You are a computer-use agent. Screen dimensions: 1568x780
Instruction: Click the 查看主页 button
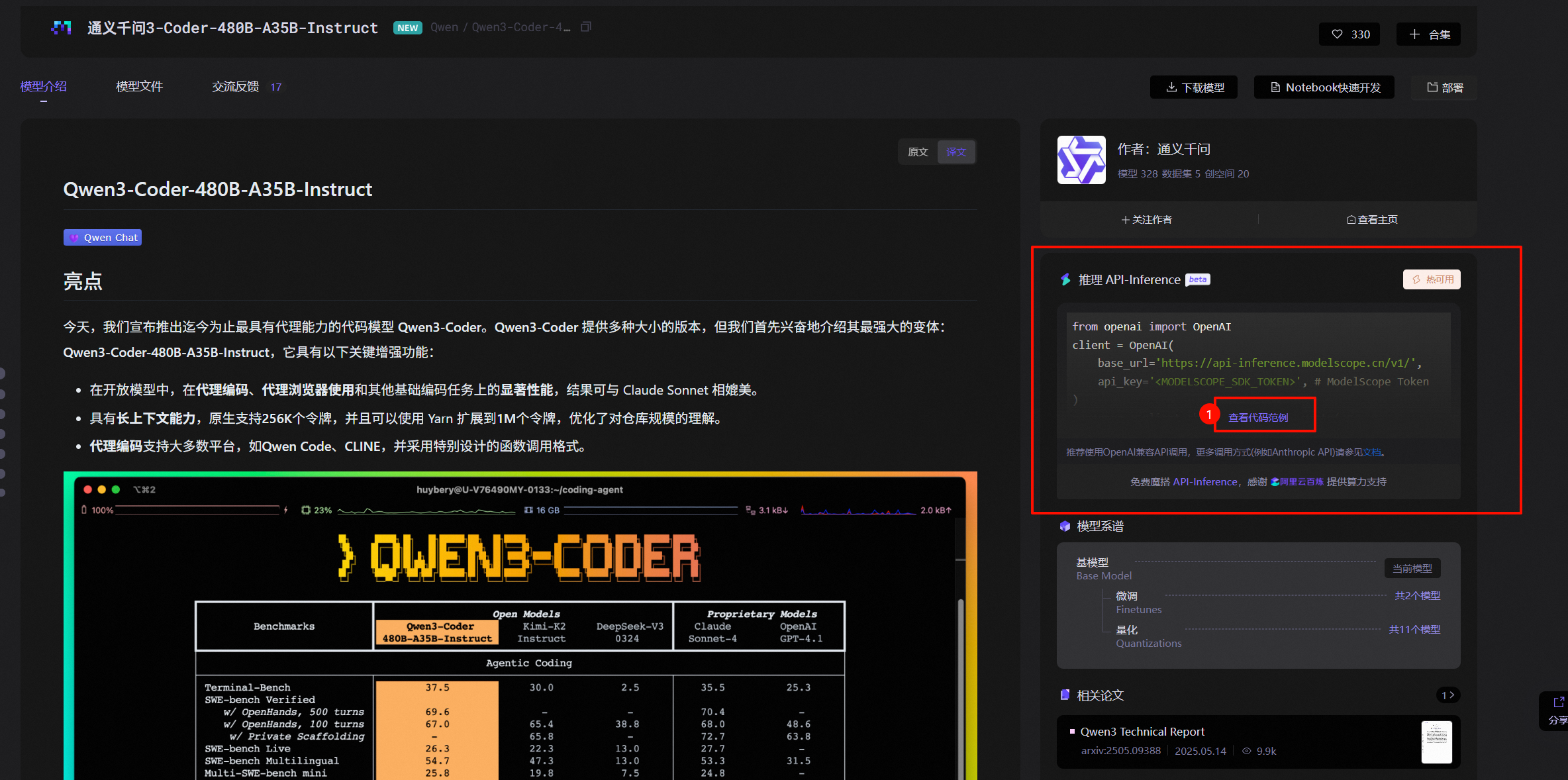1371,219
